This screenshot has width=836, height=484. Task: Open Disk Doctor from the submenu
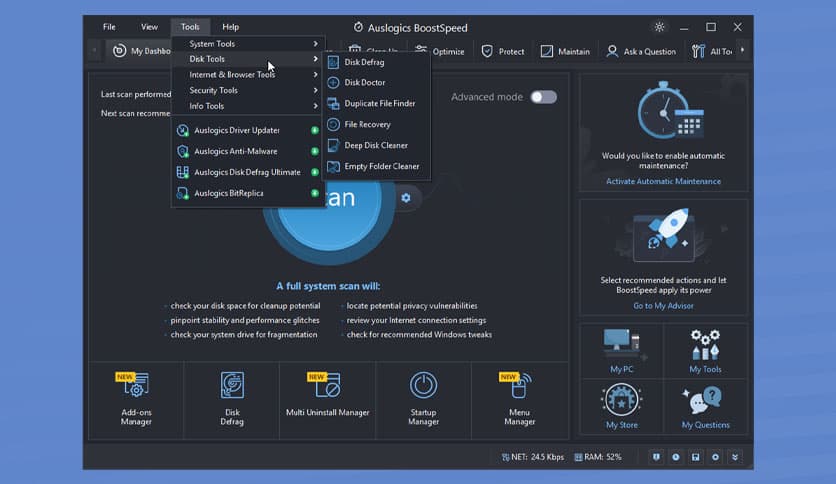[x=376, y=83]
